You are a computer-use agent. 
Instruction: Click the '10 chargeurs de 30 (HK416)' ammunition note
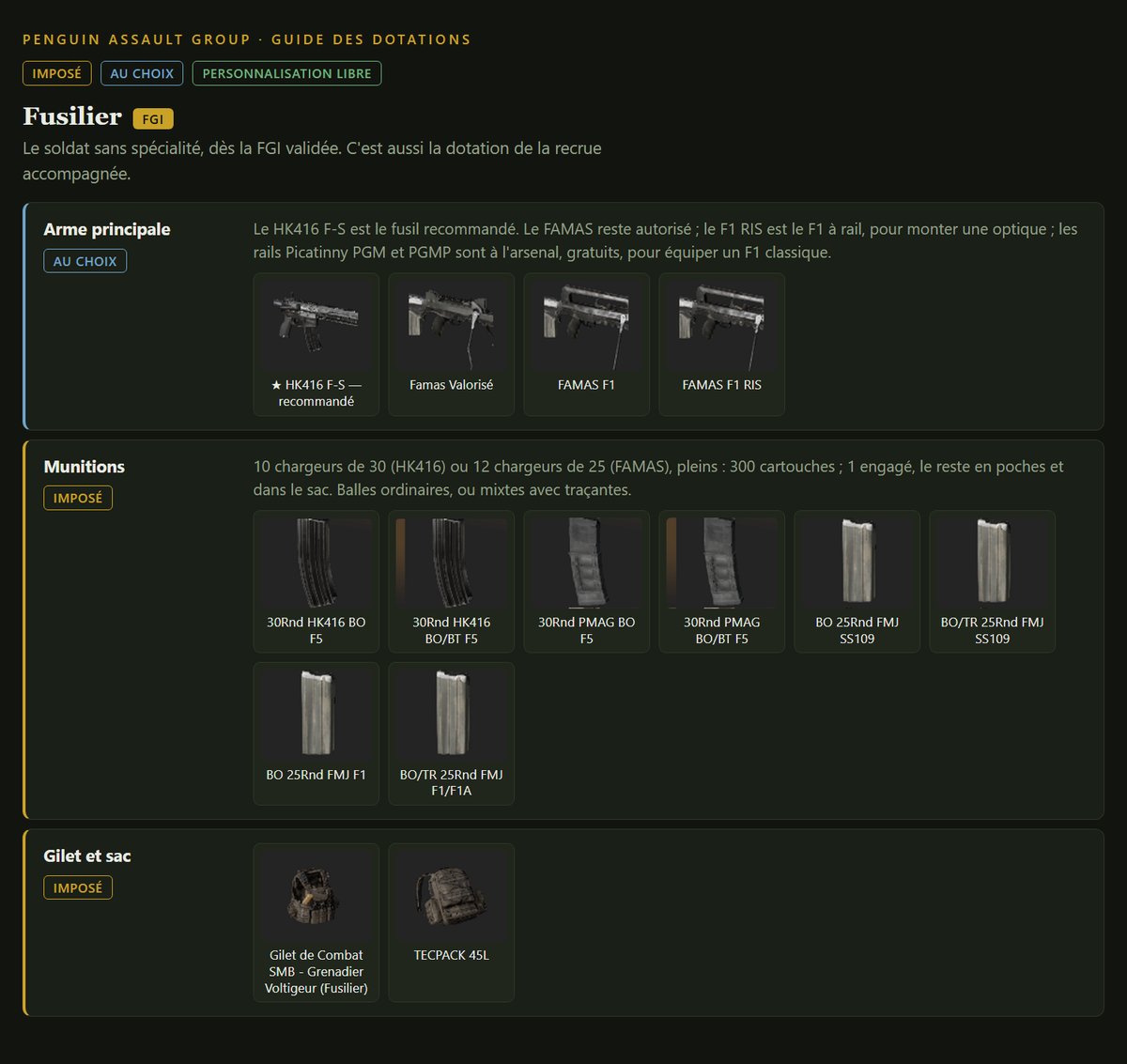[x=658, y=478]
